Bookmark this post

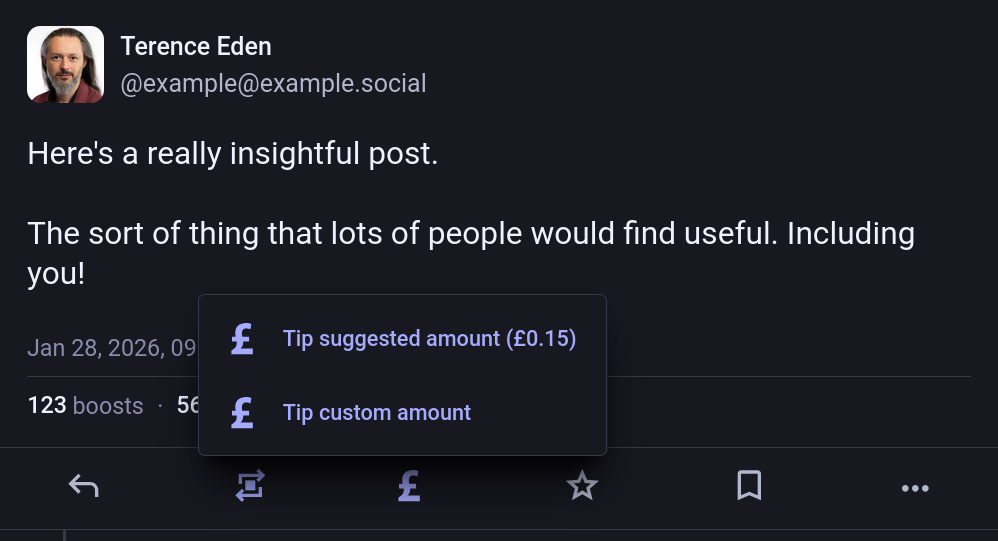tap(749, 487)
